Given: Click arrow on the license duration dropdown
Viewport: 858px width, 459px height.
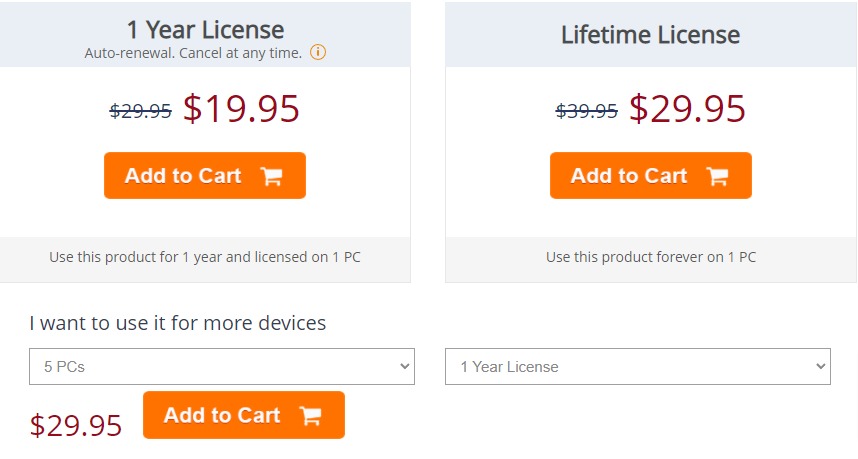Looking at the screenshot, I should pos(820,367).
